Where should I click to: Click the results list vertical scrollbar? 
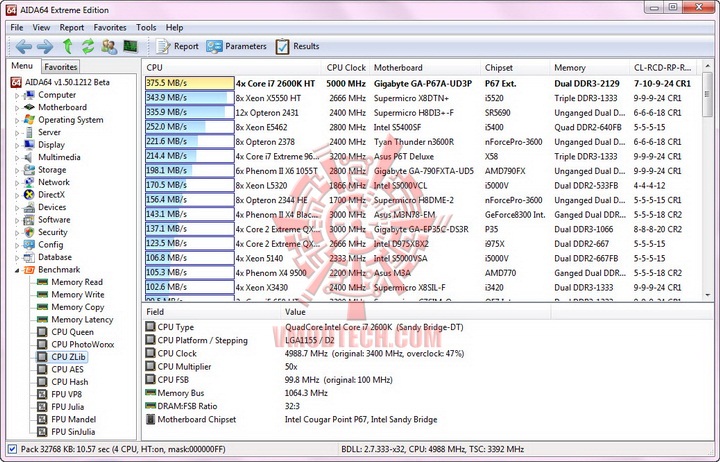[x=707, y=180]
